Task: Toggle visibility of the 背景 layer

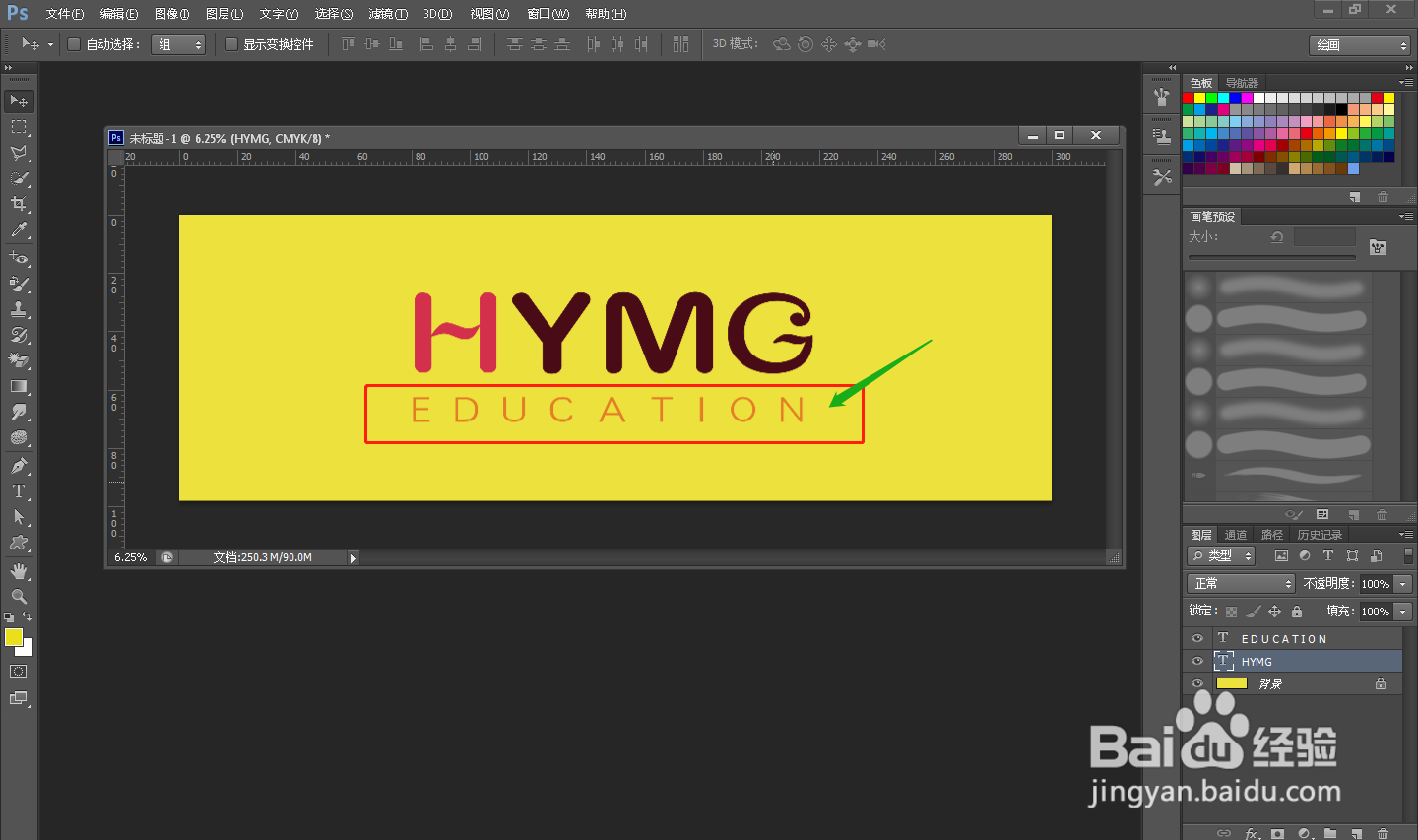Action: [1197, 683]
